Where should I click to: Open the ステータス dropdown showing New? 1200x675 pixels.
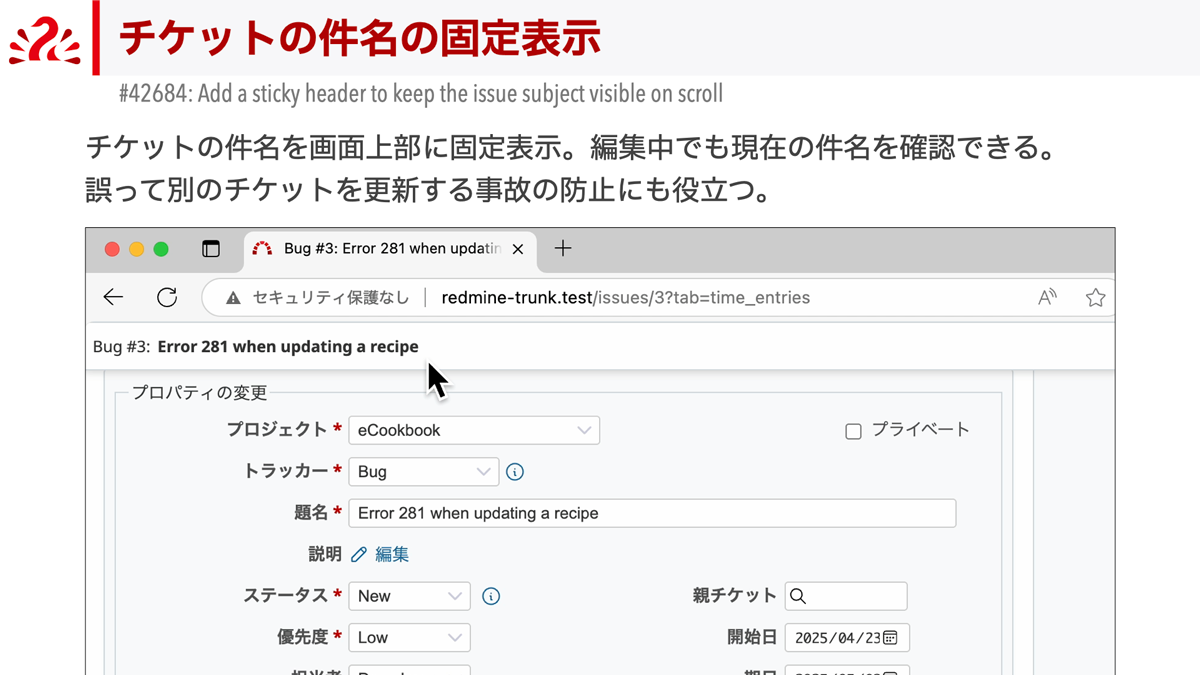pos(409,596)
